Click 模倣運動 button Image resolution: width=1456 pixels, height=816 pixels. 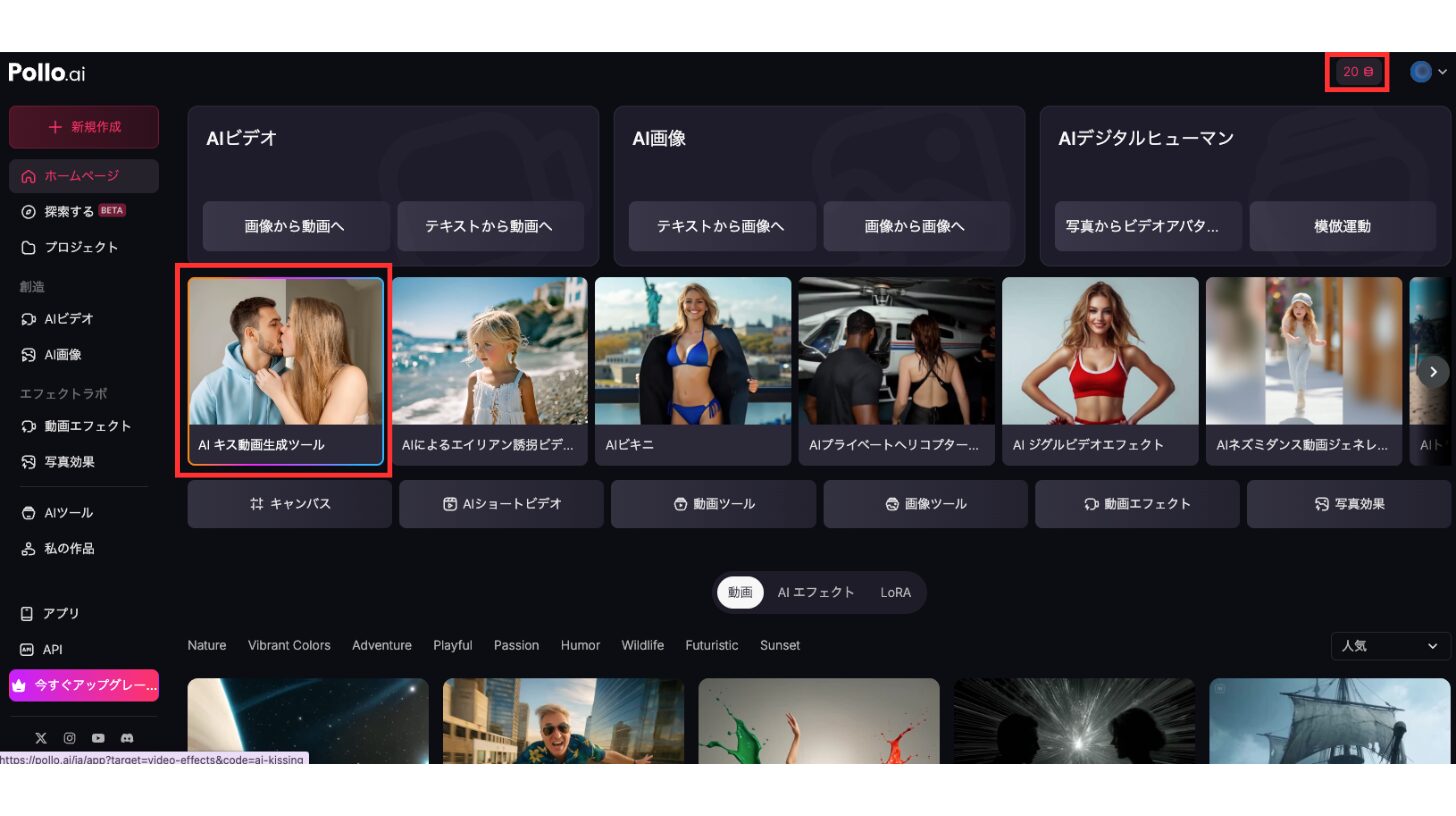point(1342,226)
